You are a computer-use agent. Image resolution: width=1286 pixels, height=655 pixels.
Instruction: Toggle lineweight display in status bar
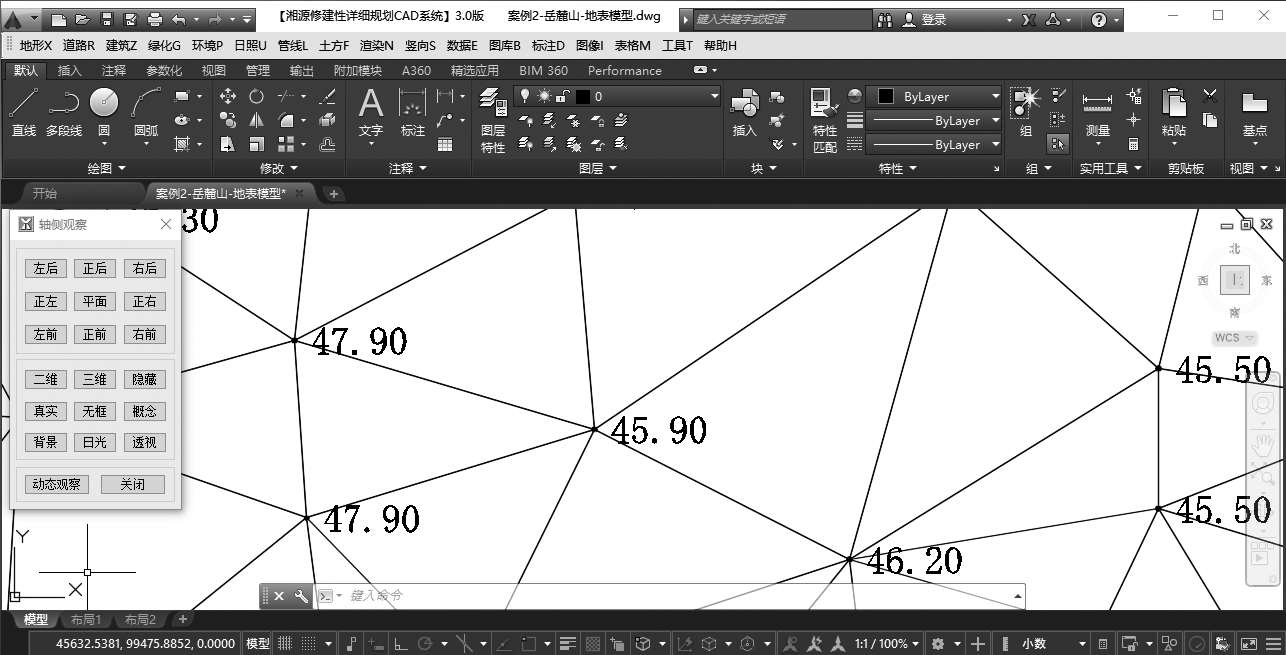coord(569,643)
